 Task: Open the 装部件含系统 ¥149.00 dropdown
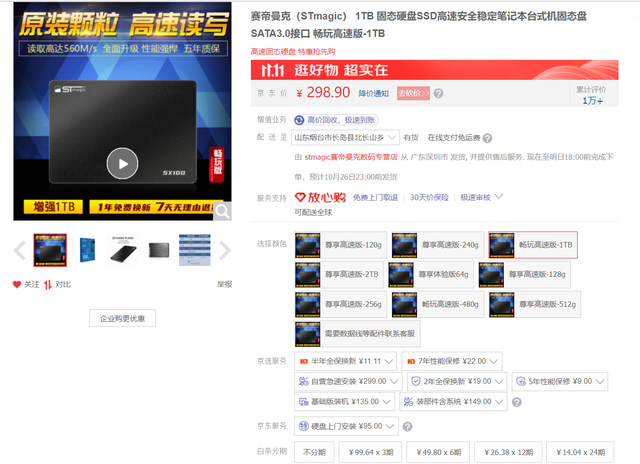pos(453,402)
